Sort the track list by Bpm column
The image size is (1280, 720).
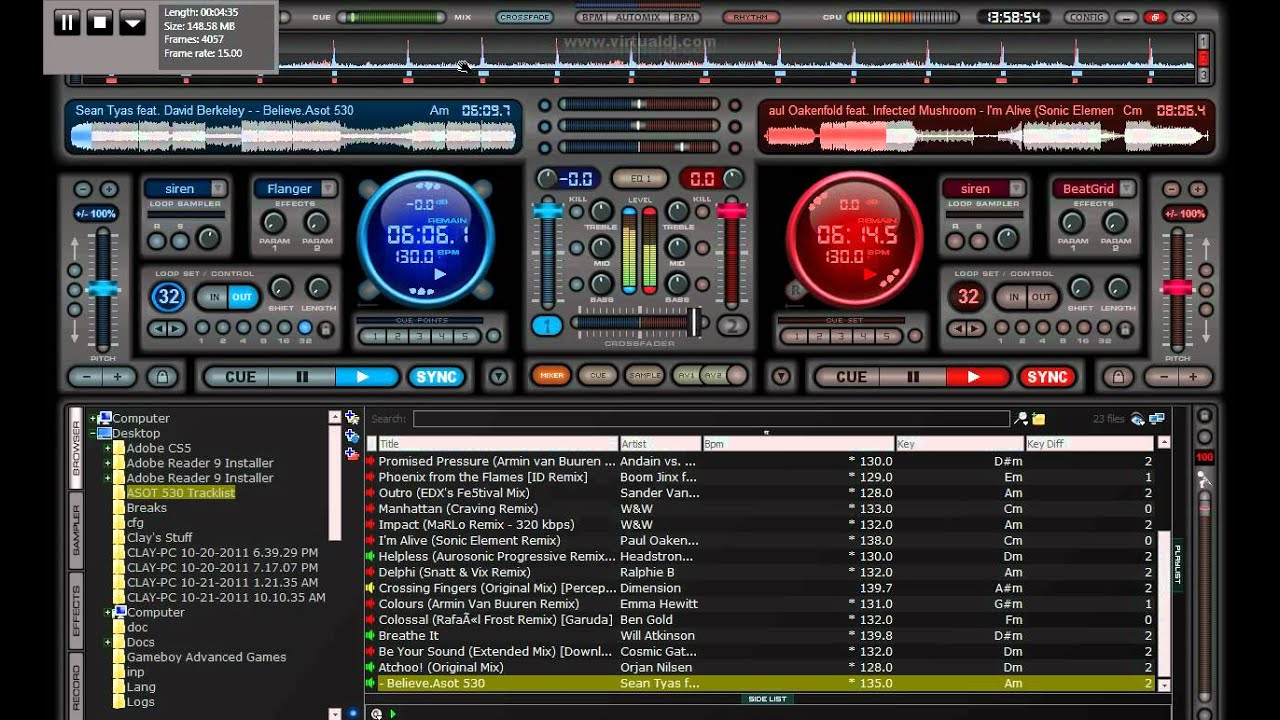tap(797, 443)
